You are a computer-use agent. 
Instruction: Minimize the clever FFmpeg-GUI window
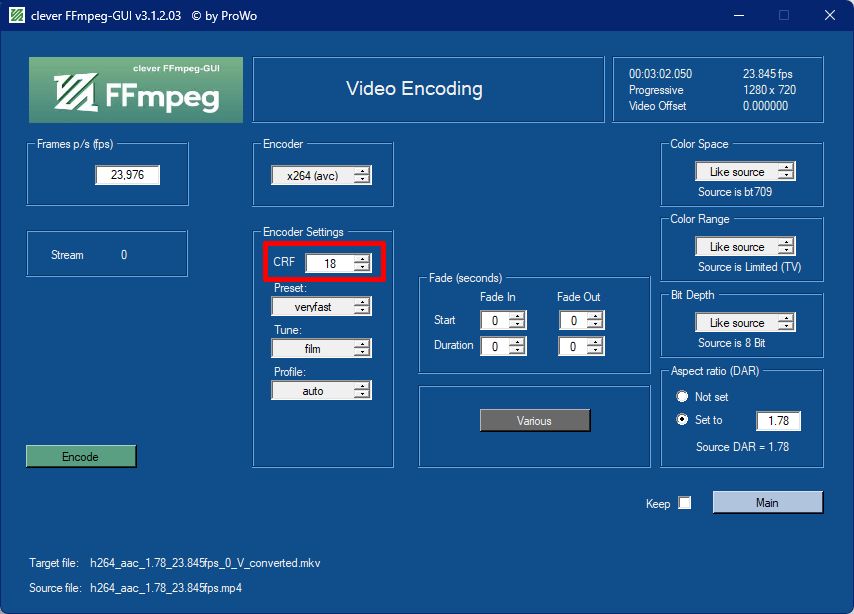(739, 15)
